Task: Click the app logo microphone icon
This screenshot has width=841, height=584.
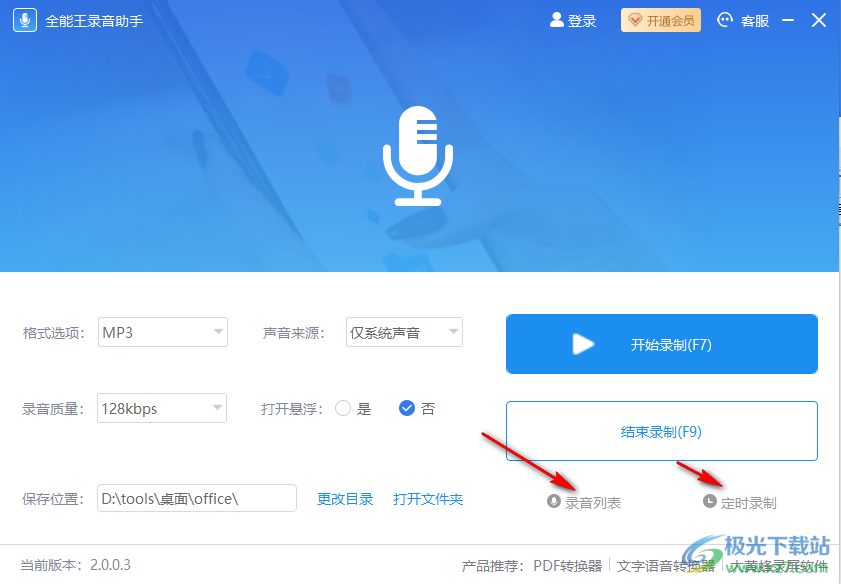Action: pos(24,19)
